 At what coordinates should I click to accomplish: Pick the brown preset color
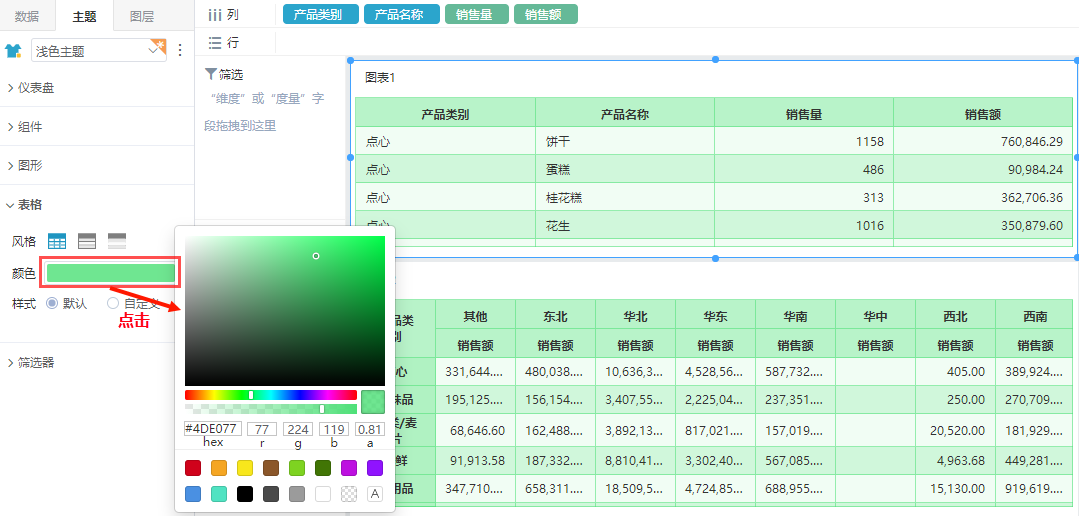point(271,468)
